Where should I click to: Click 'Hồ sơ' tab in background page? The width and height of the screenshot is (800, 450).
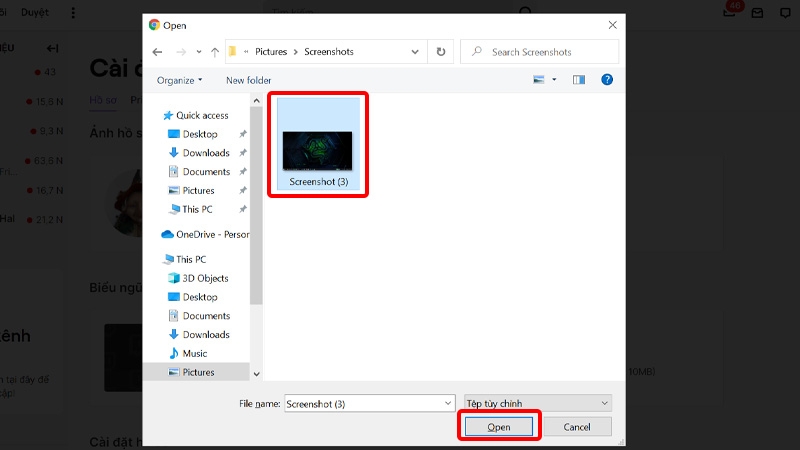click(x=103, y=100)
